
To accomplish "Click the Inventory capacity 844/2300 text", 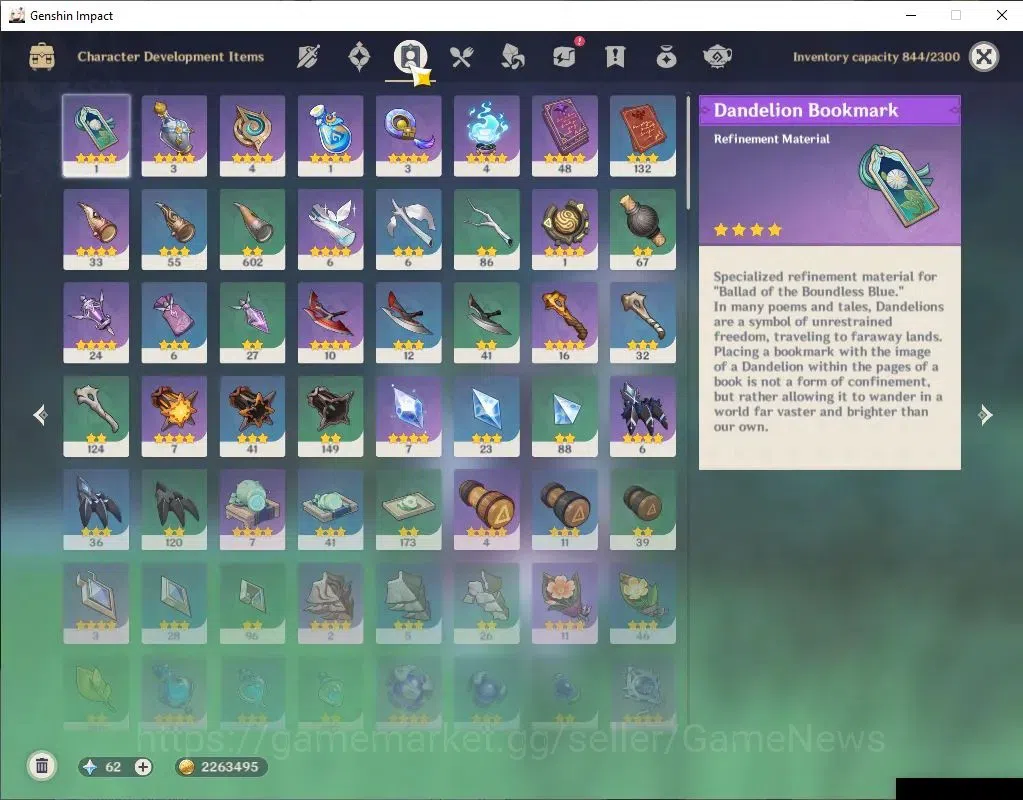I will click(876, 57).
